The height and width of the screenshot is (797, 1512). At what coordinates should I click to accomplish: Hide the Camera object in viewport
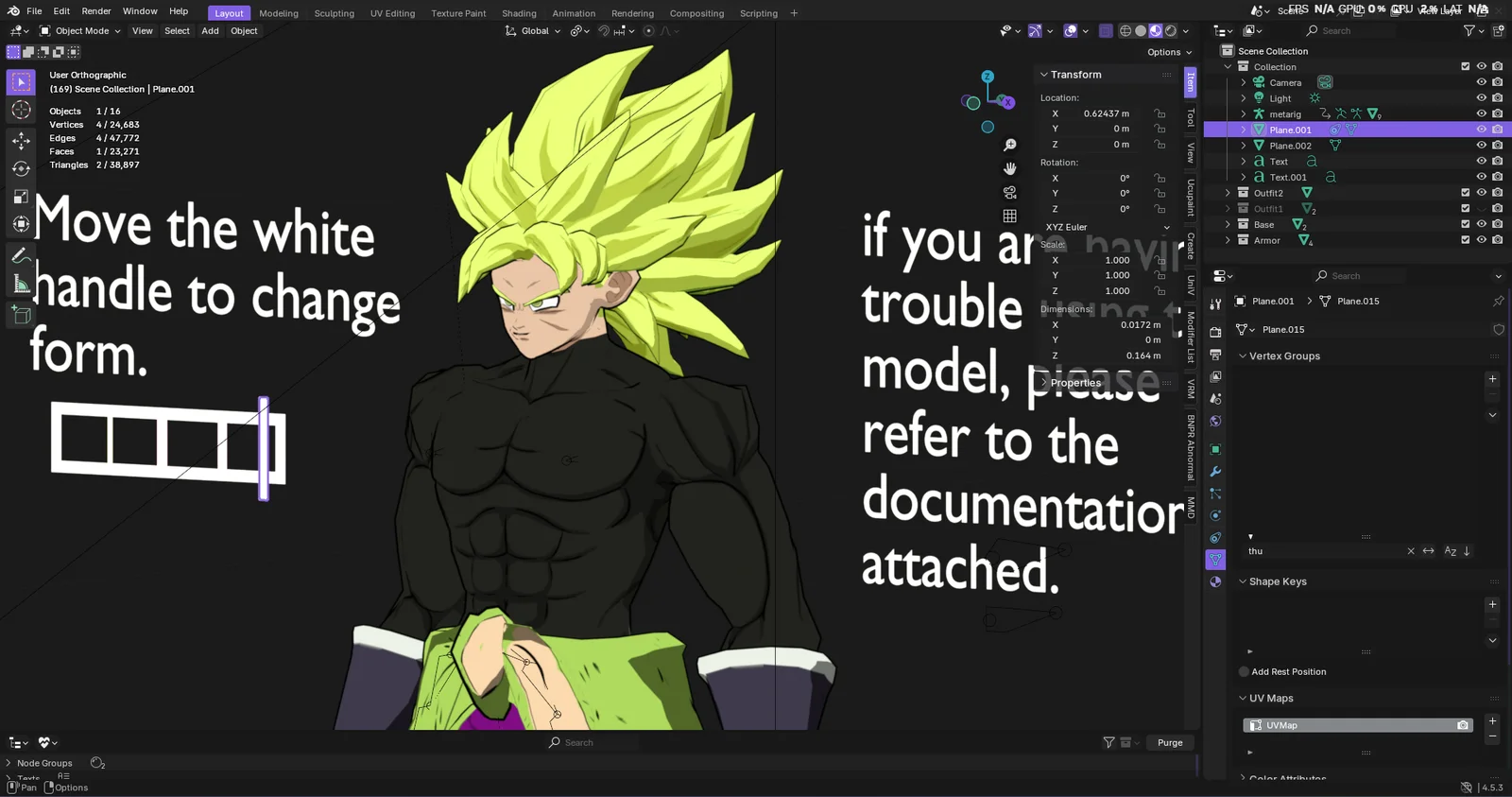tap(1481, 82)
